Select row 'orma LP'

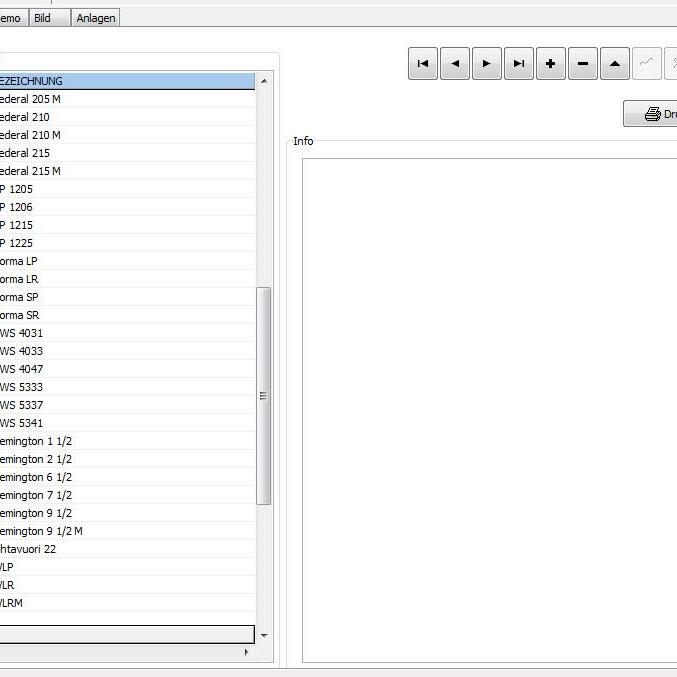pos(127,261)
